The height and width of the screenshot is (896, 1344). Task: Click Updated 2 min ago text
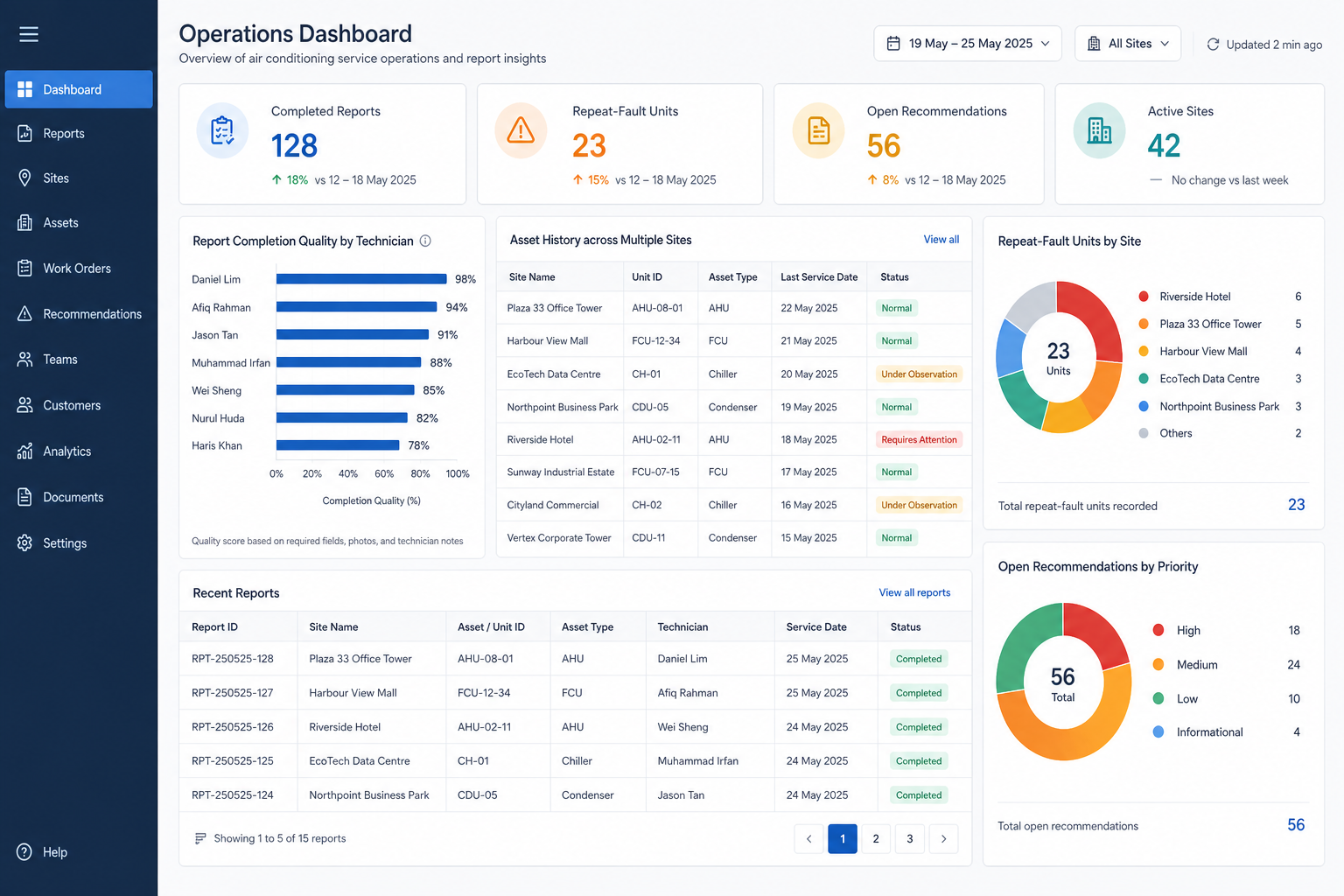click(x=1274, y=45)
